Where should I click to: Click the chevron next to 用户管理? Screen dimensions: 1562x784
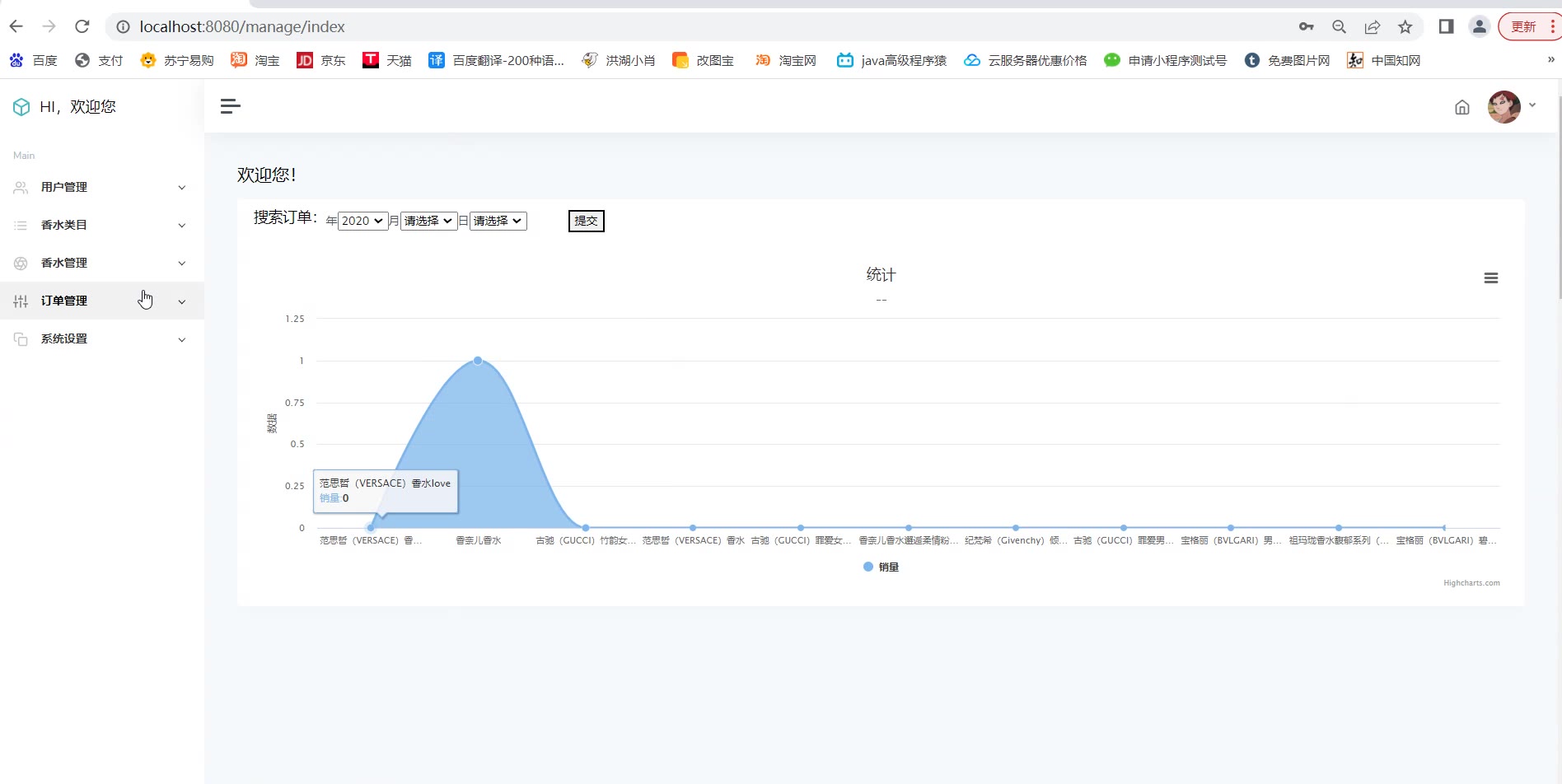coord(182,188)
